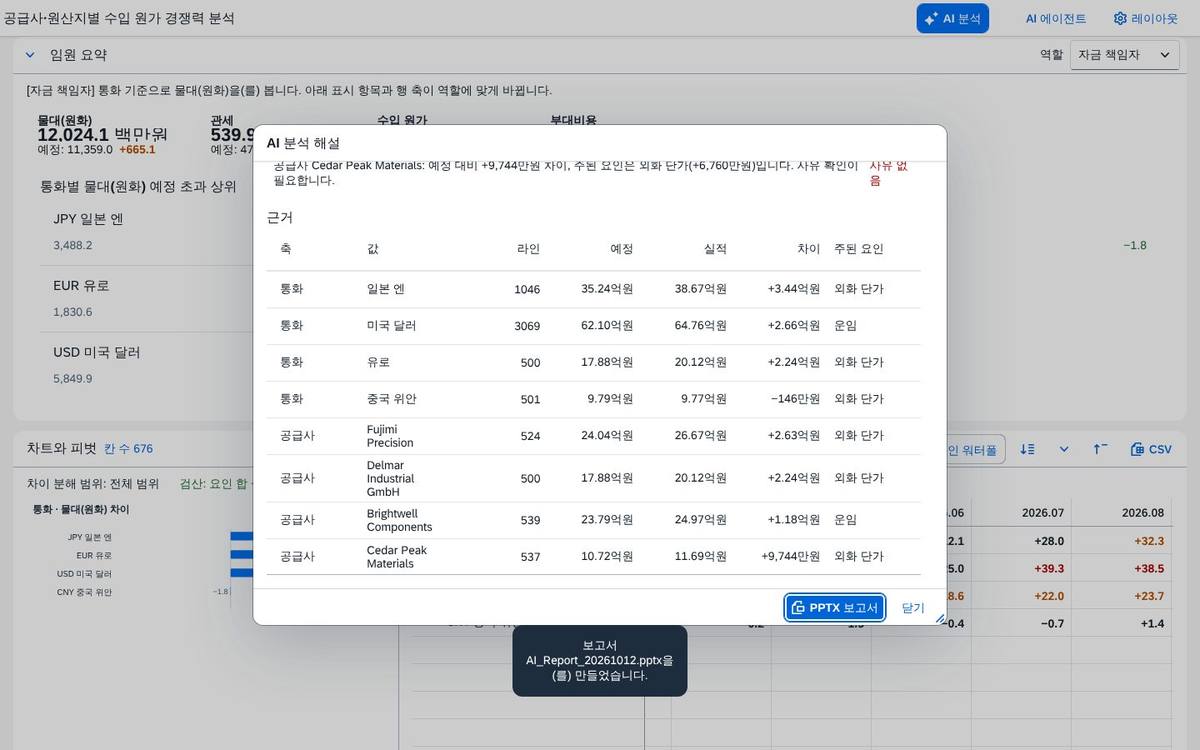
Task: Click the 운임 driver in 미국 달러 row
Action: tap(845, 326)
